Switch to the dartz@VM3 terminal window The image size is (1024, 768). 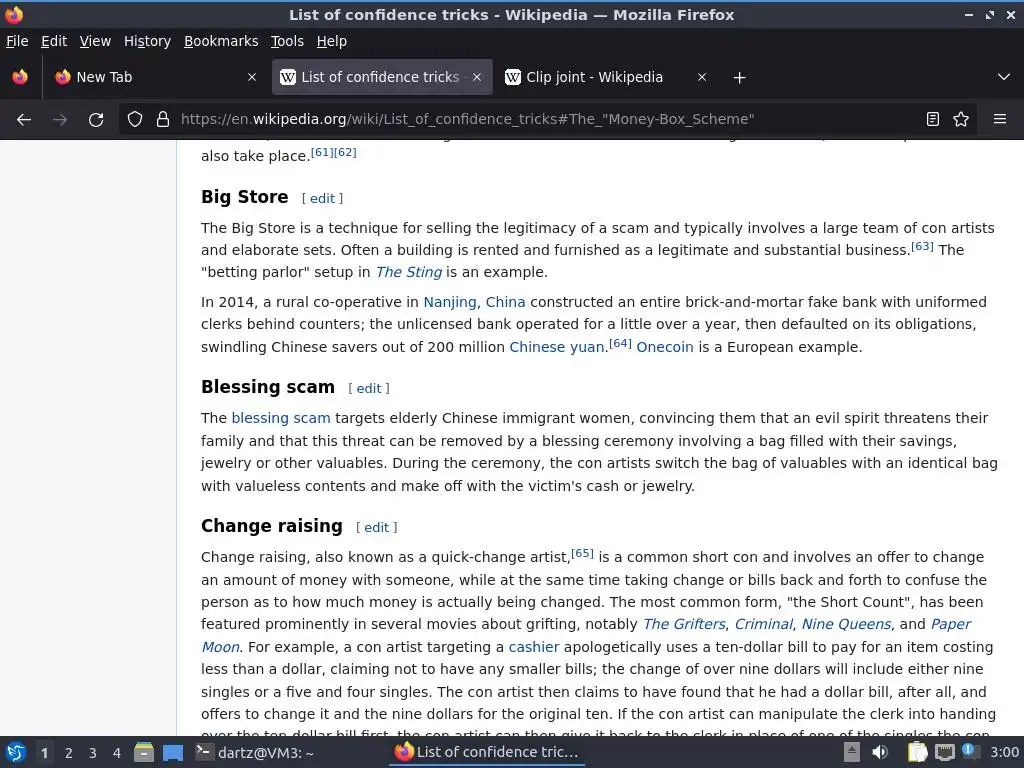coord(256,753)
